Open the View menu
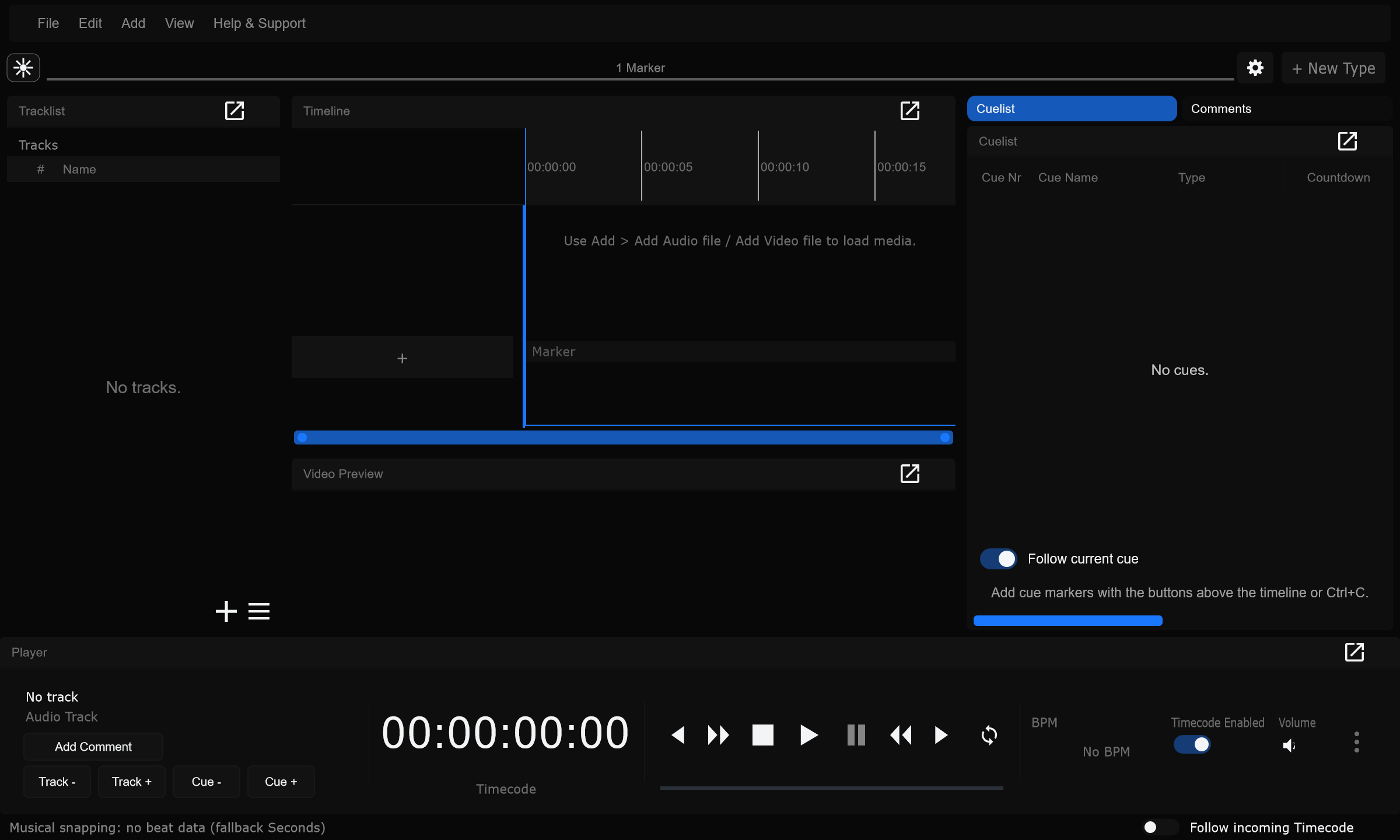 [x=179, y=23]
